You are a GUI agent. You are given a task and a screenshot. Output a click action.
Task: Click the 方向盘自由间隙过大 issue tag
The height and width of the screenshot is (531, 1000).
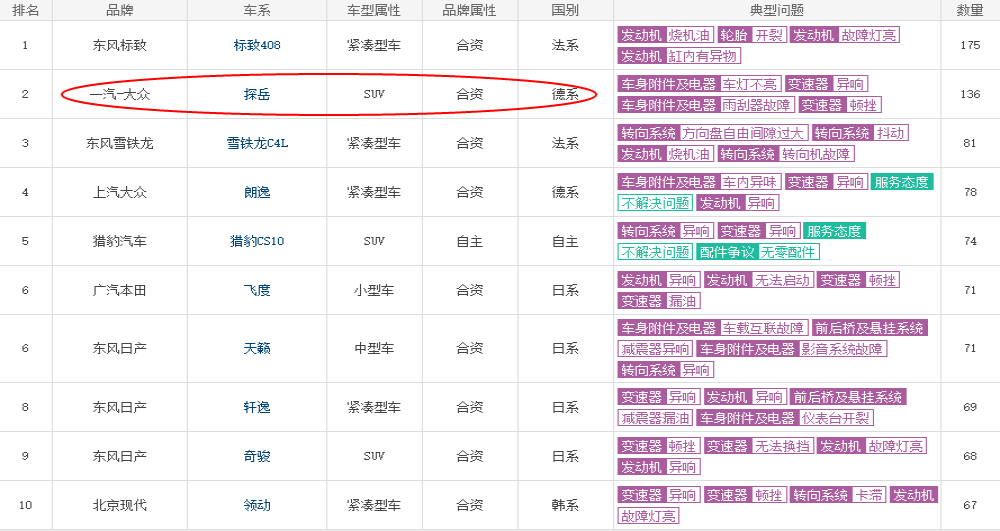[x=743, y=133]
